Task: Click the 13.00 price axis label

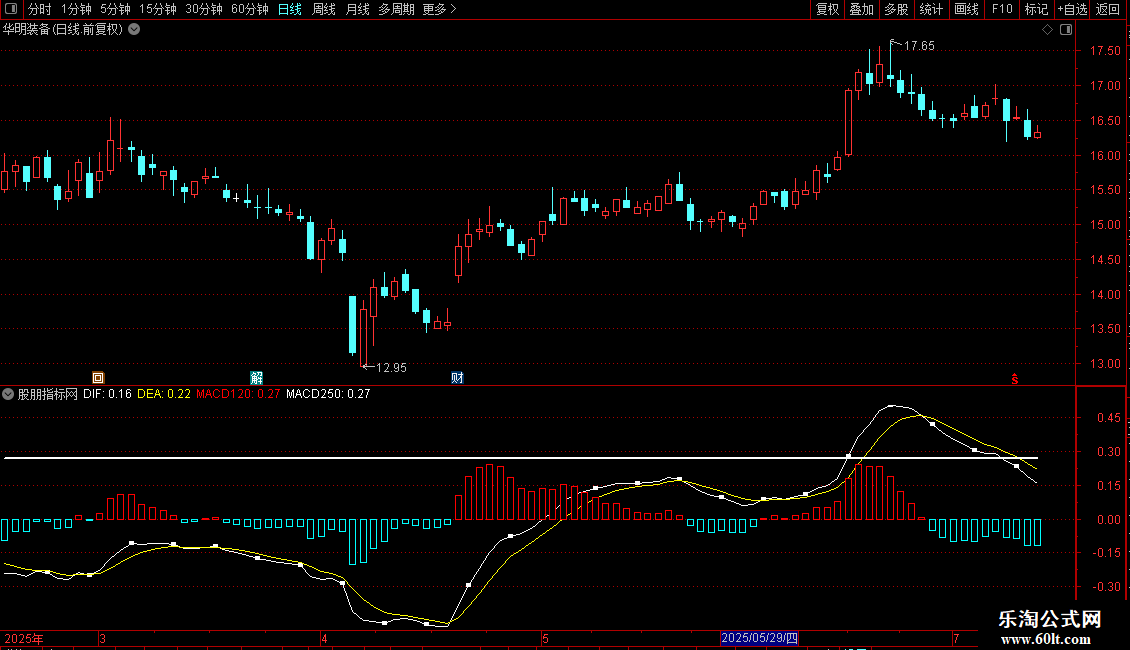Action: pyautogui.click(x=1105, y=364)
